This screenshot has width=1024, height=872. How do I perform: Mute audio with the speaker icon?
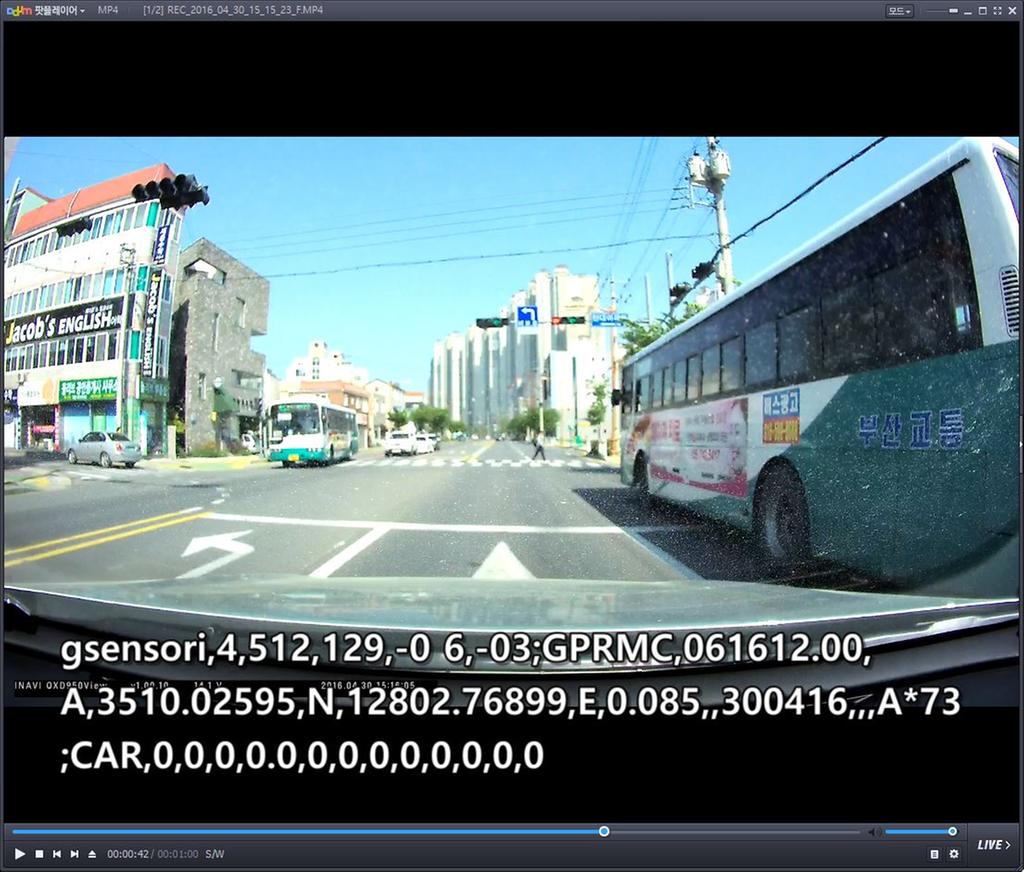(874, 832)
